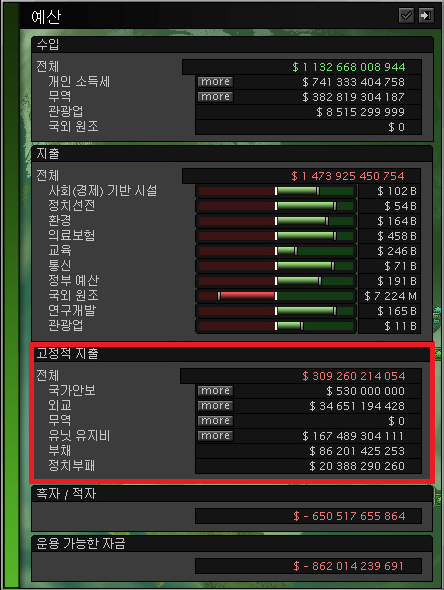This screenshot has height=590, width=444.
Task: Click more button for 유닛 유지비
Action: coord(215,436)
